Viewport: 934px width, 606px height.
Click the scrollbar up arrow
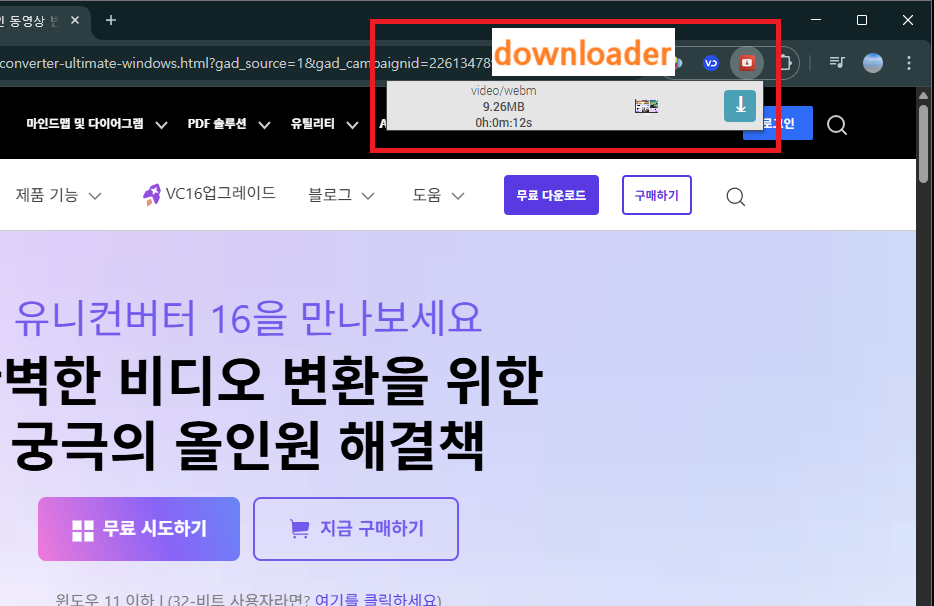923,95
